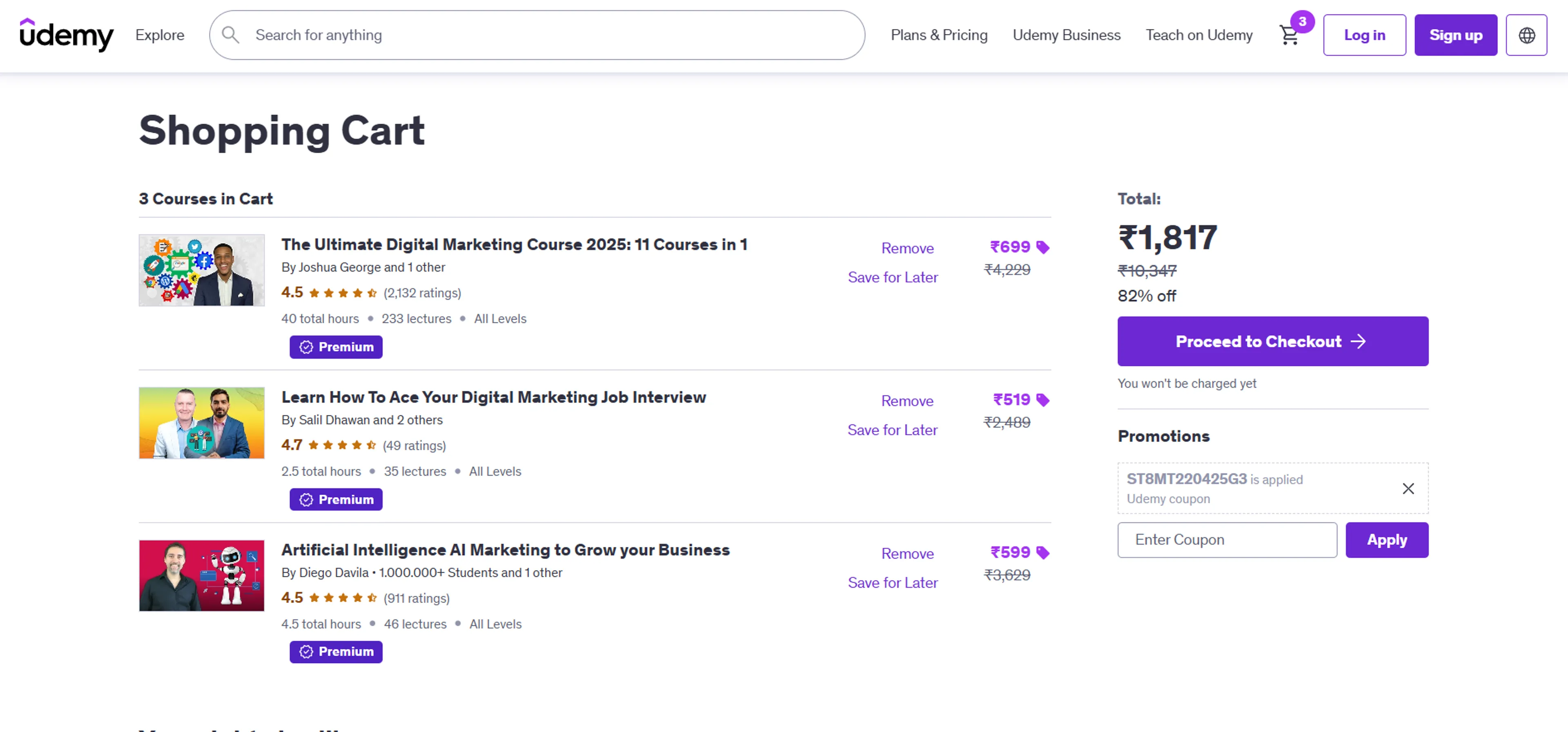Open the shopping cart icon
The width and height of the screenshot is (1568, 732).
(1289, 35)
